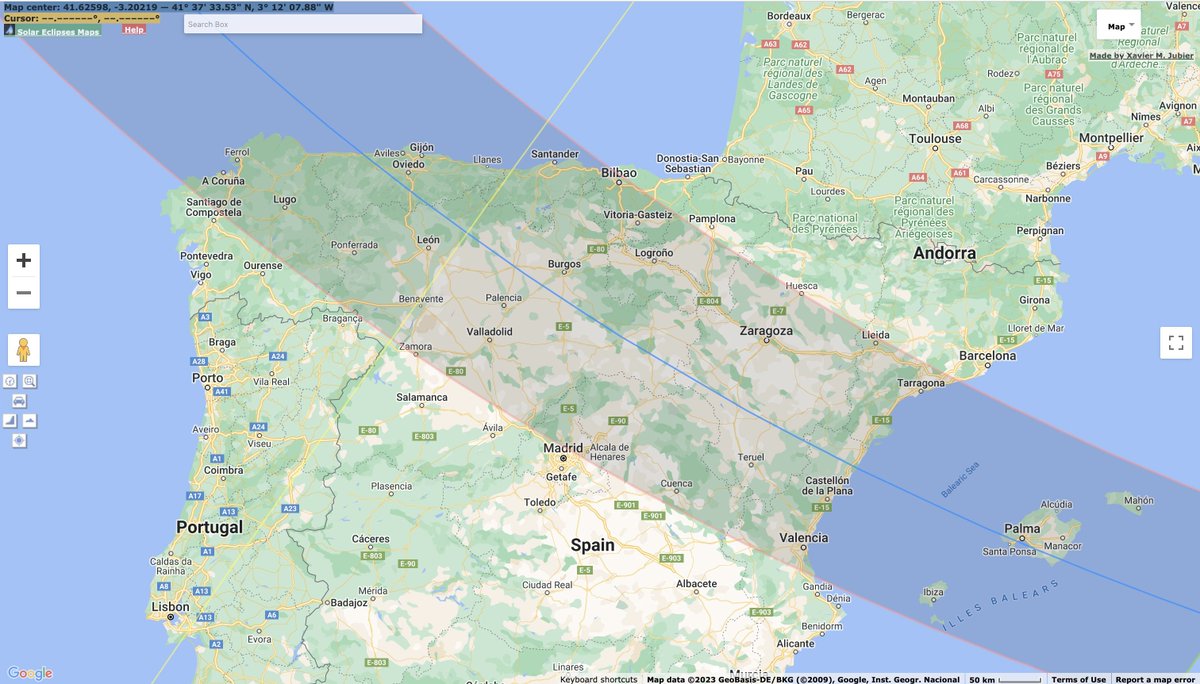Image resolution: width=1200 pixels, height=684 pixels.
Task: Click the Salamanca city label
Action: 422,397
